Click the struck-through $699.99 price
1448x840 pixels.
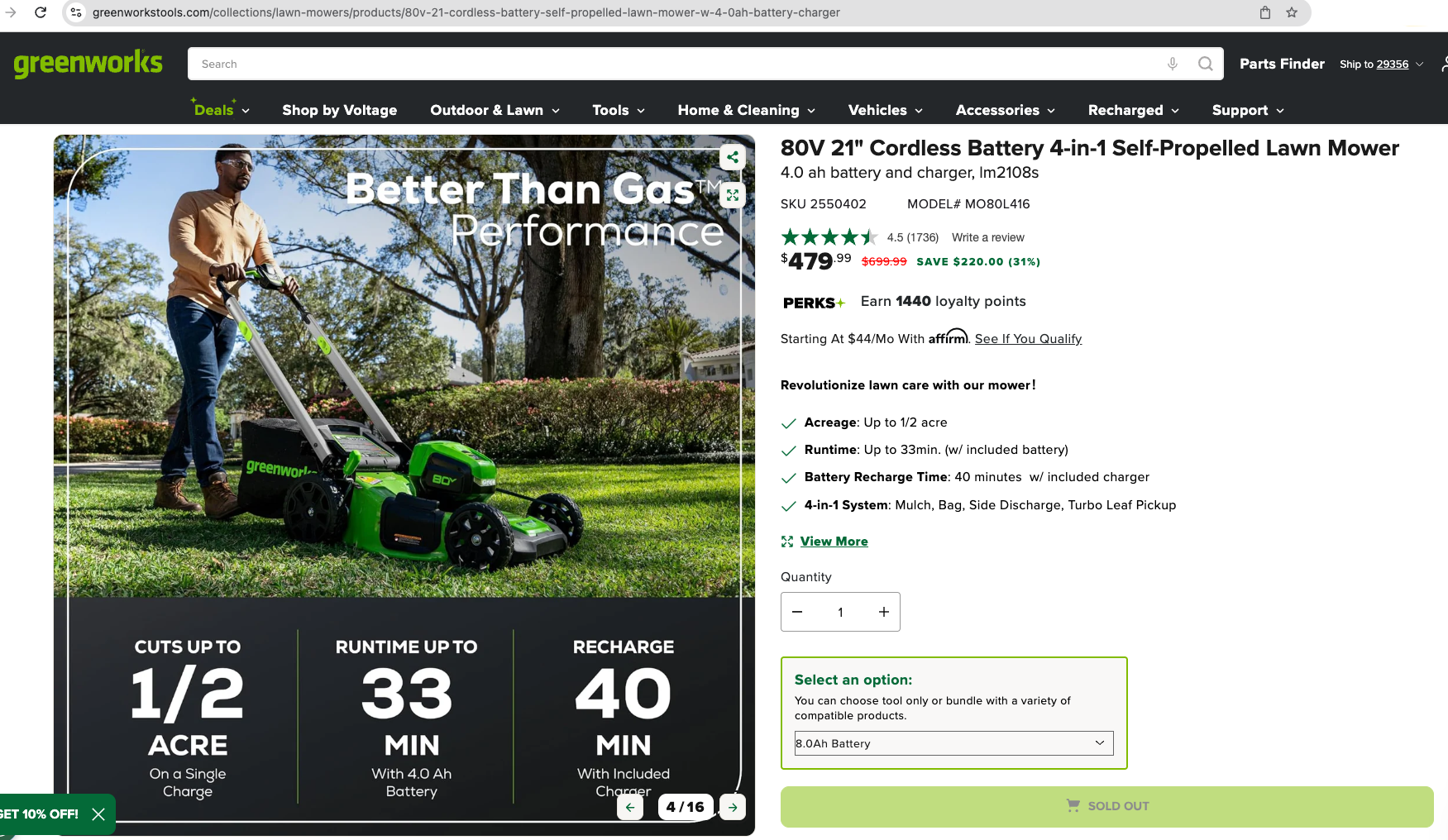[x=884, y=261]
